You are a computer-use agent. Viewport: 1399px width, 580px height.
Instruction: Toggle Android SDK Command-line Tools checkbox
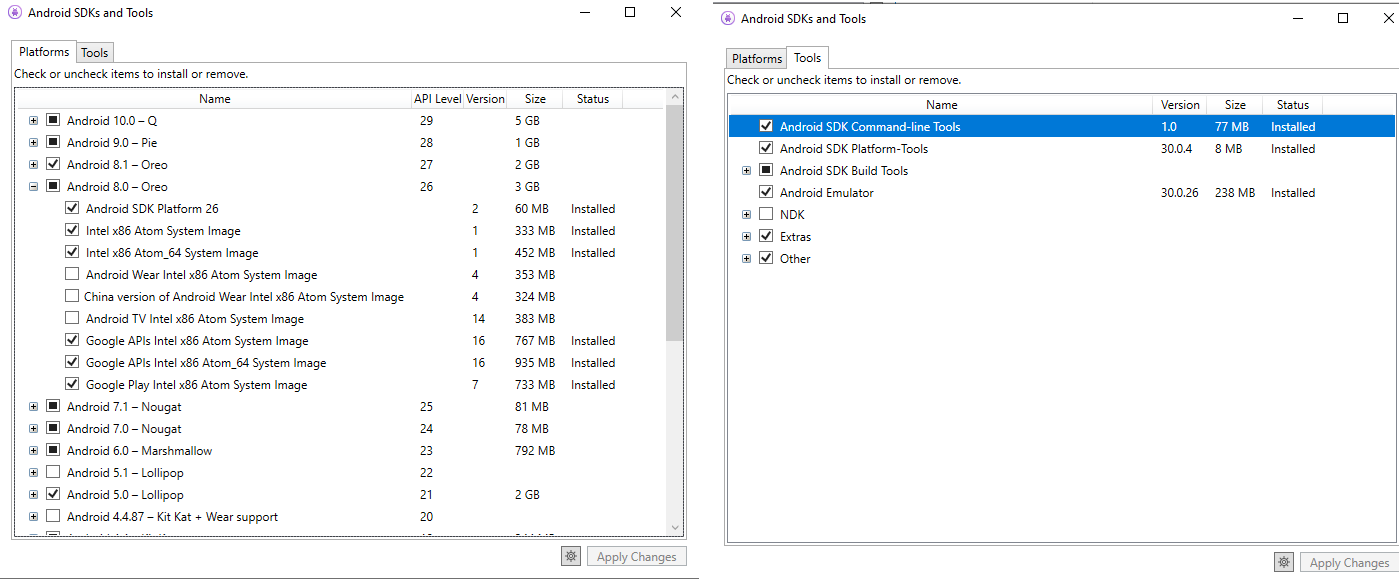tap(766, 127)
